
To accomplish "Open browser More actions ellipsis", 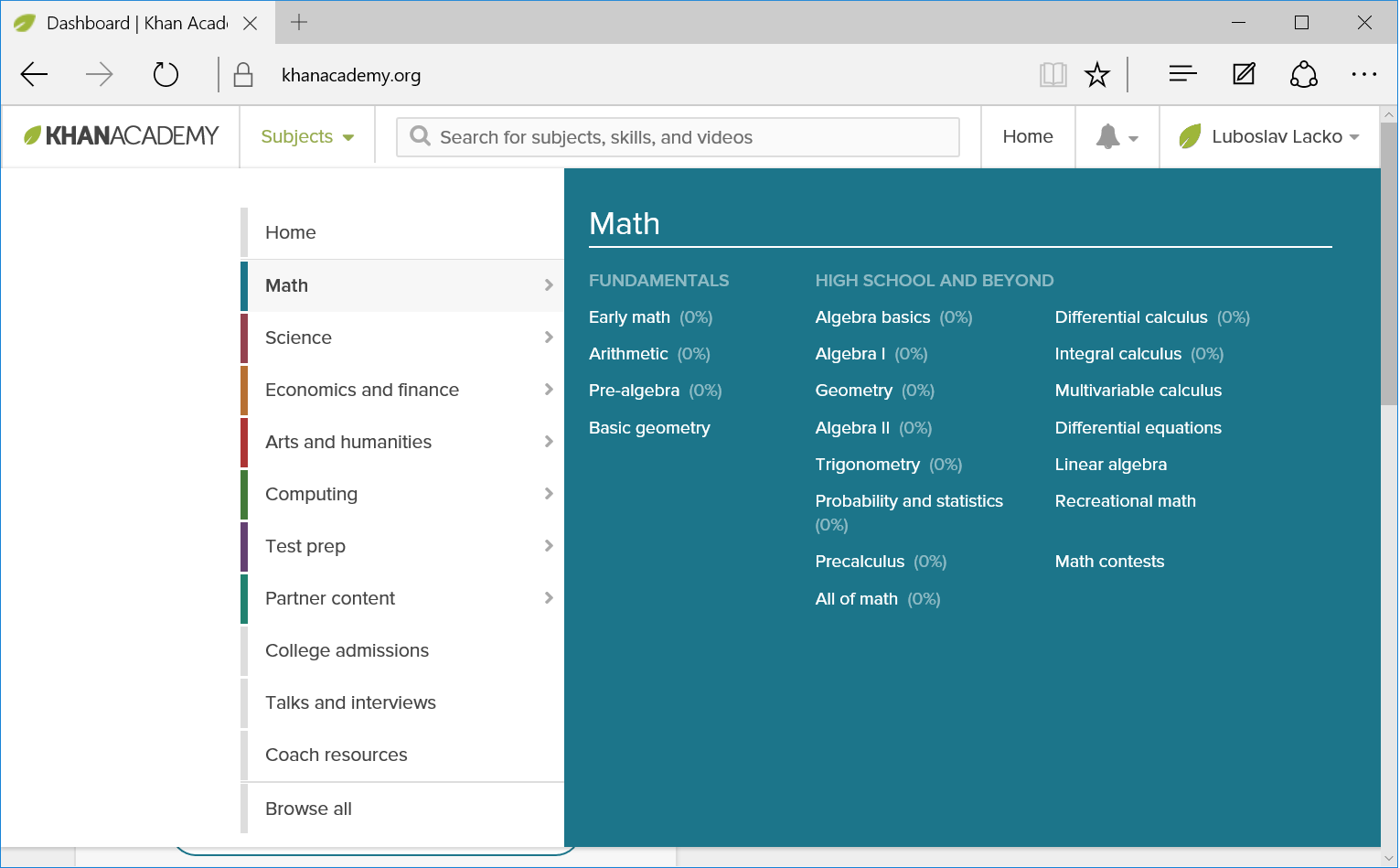I will 1363,75.
